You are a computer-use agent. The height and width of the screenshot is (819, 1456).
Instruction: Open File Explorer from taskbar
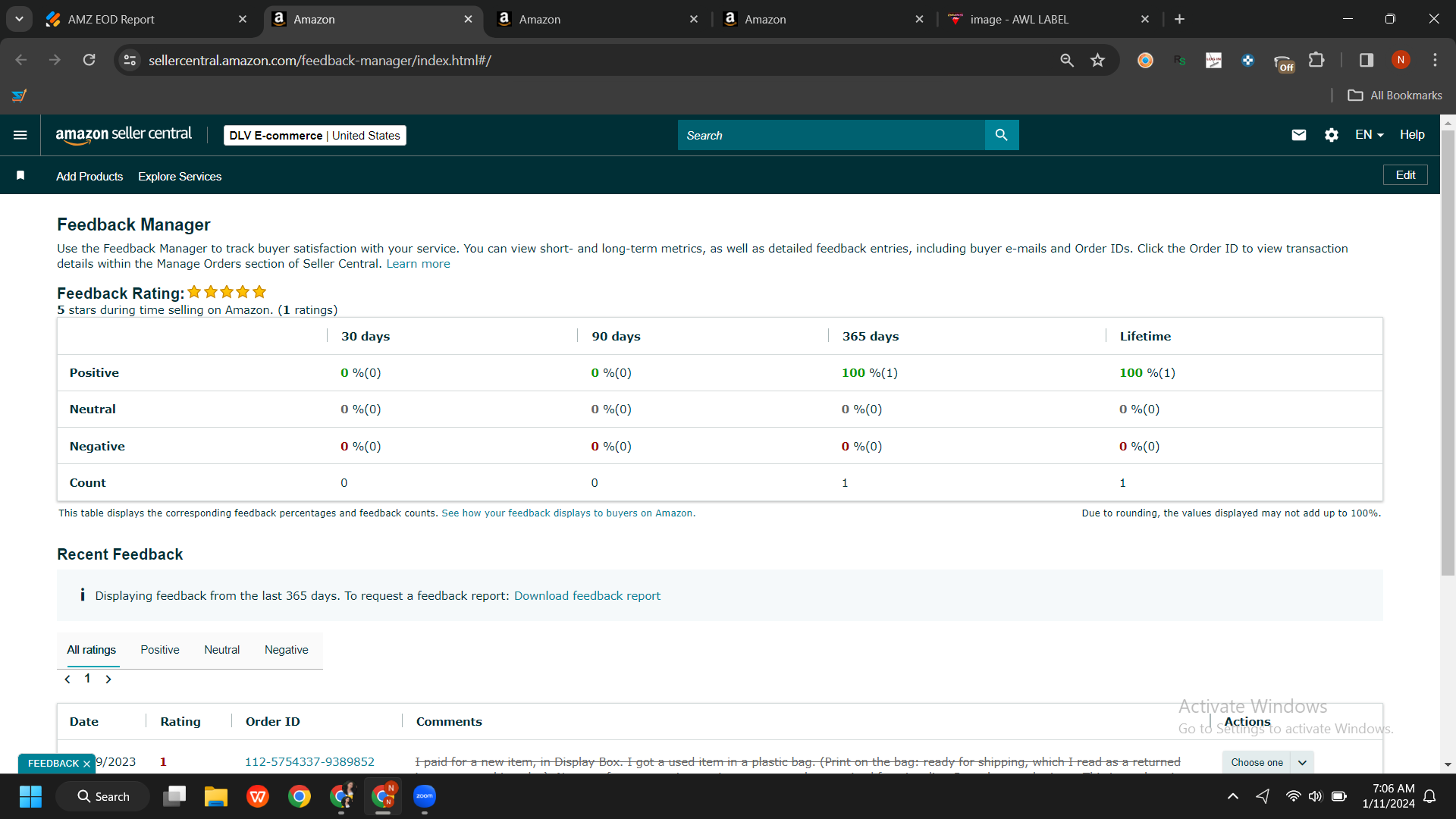click(216, 796)
